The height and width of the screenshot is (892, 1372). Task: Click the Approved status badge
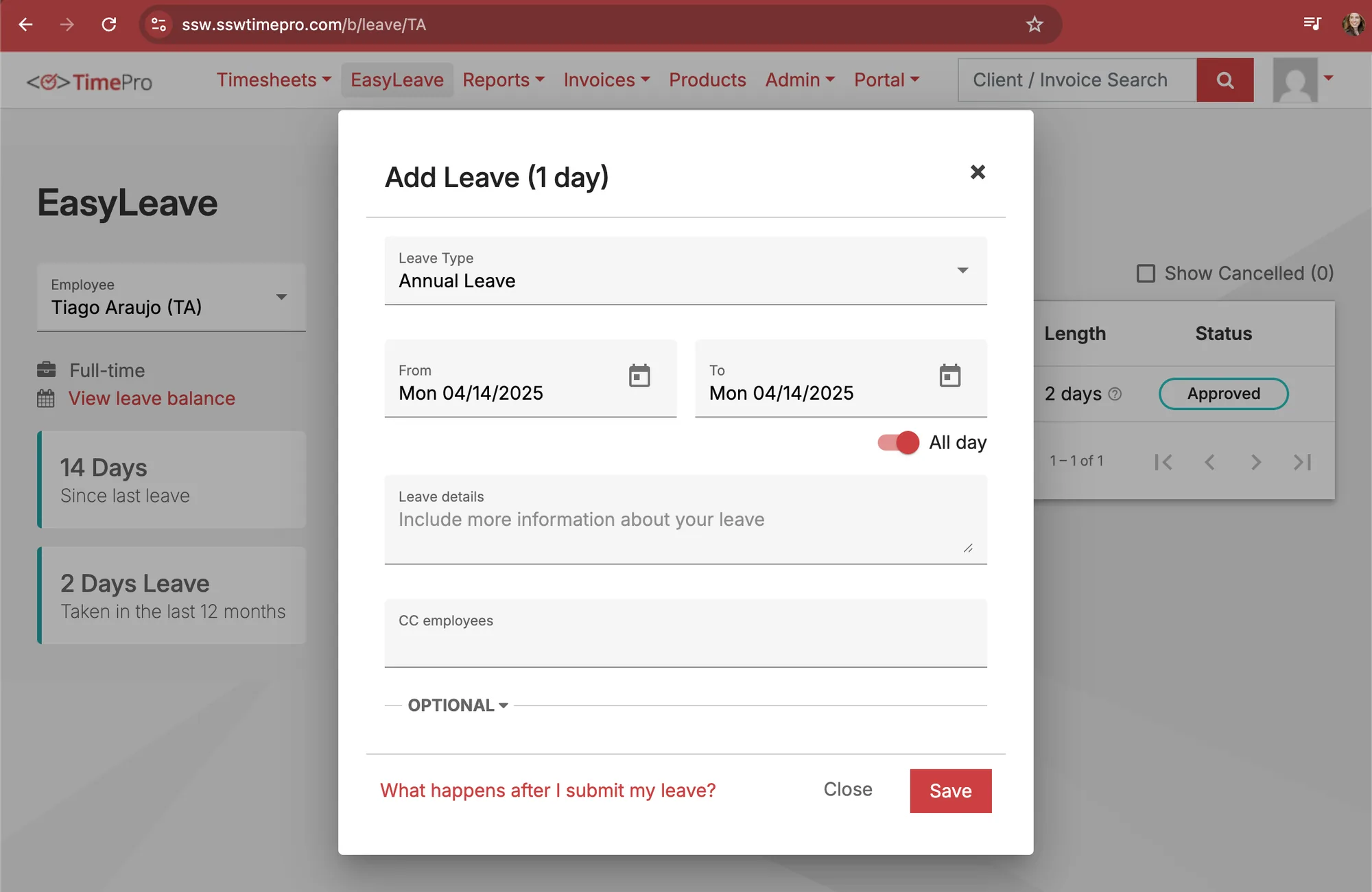(x=1224, y=394)
